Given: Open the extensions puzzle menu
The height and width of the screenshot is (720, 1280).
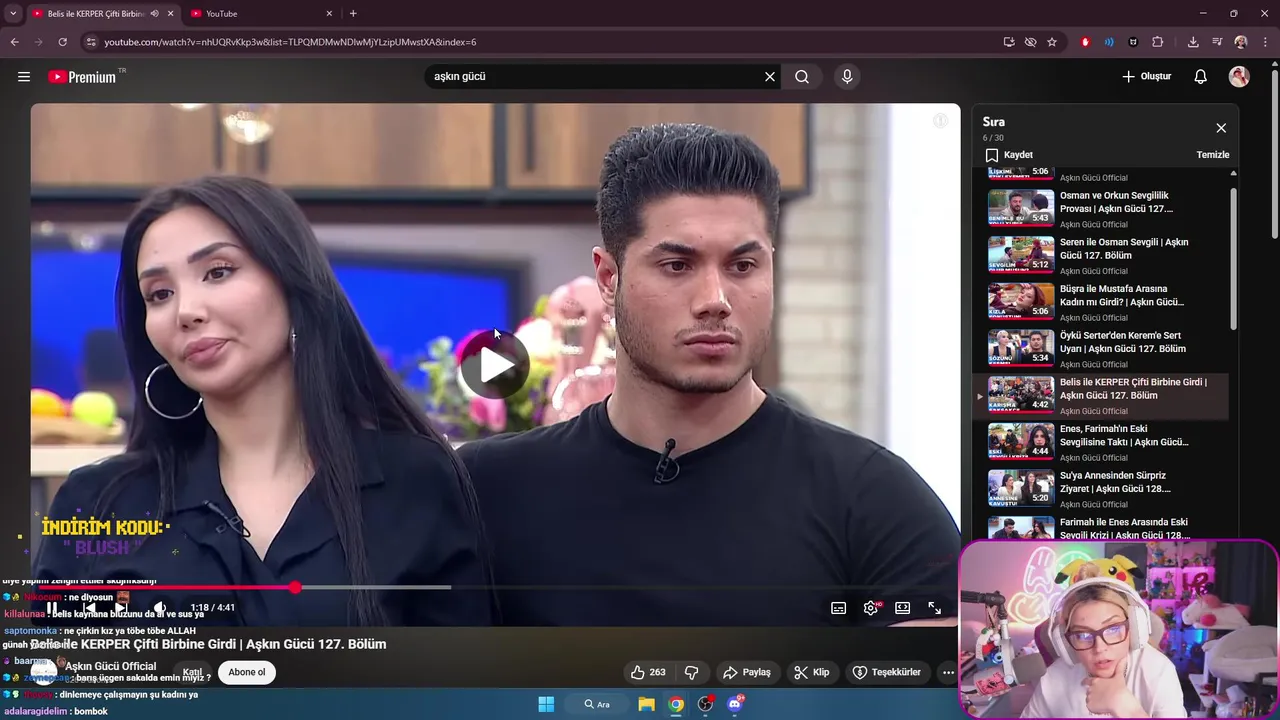Looking at the screenshot, I should [x=1158, y=42].
